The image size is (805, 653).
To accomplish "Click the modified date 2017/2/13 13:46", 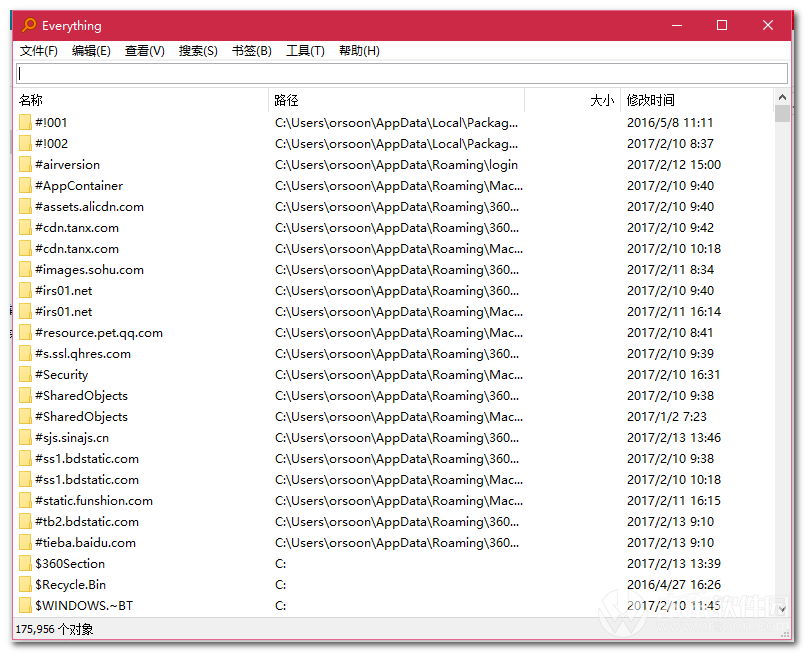I will coord(674,438).
